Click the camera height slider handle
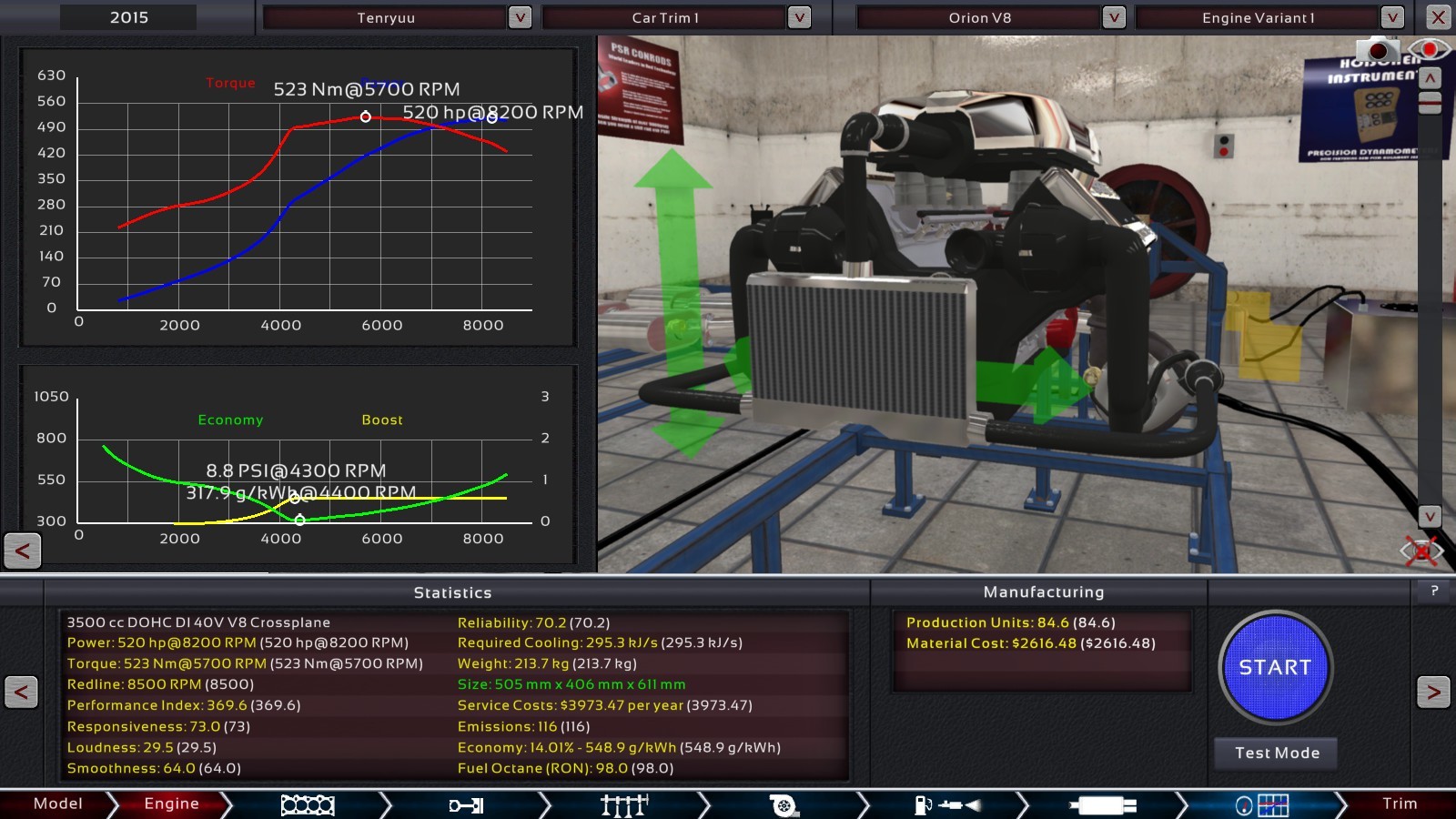 point(1430,104)
